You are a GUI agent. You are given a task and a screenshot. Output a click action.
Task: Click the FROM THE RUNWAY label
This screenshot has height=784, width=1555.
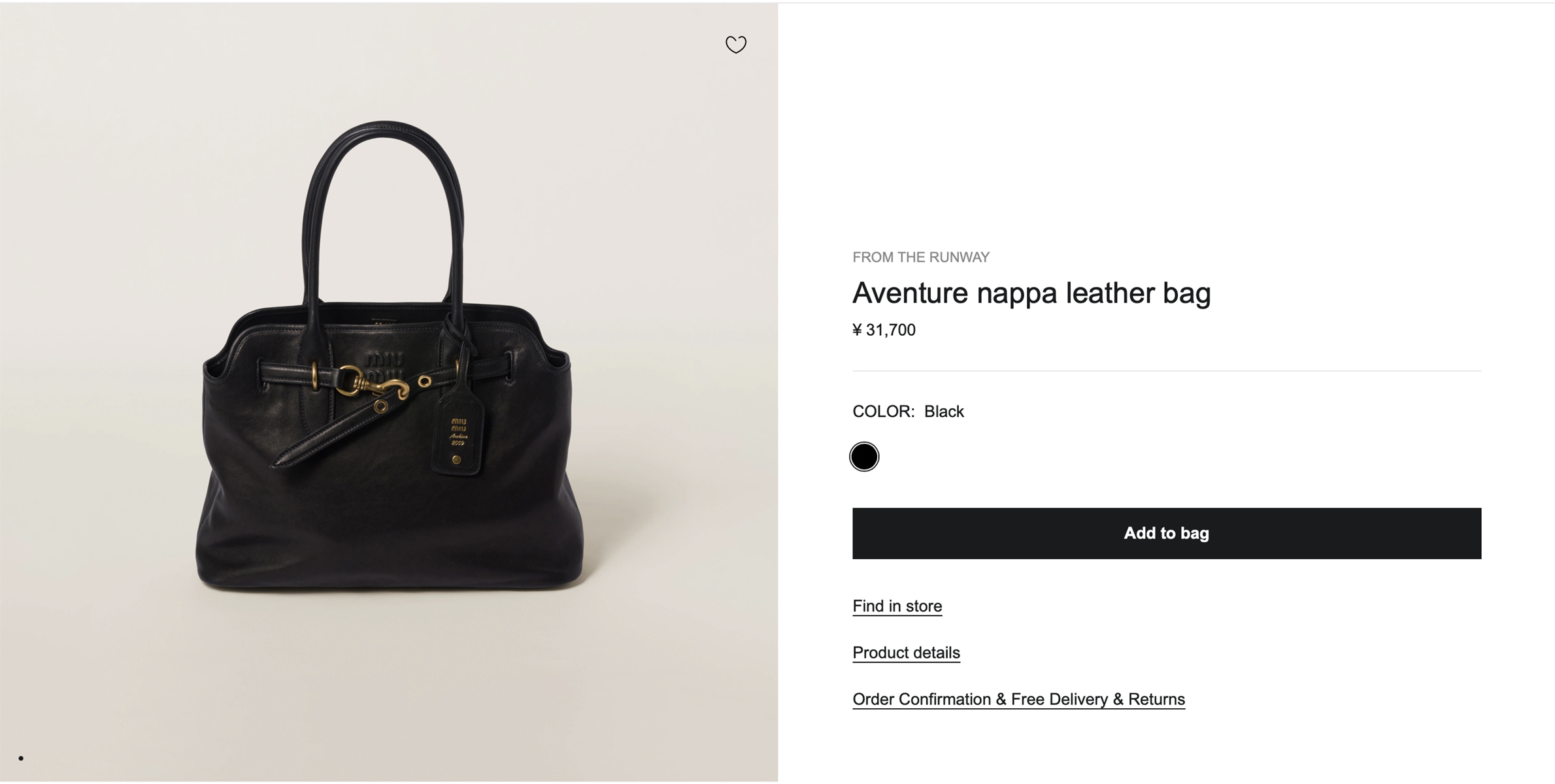pos(920,257)
